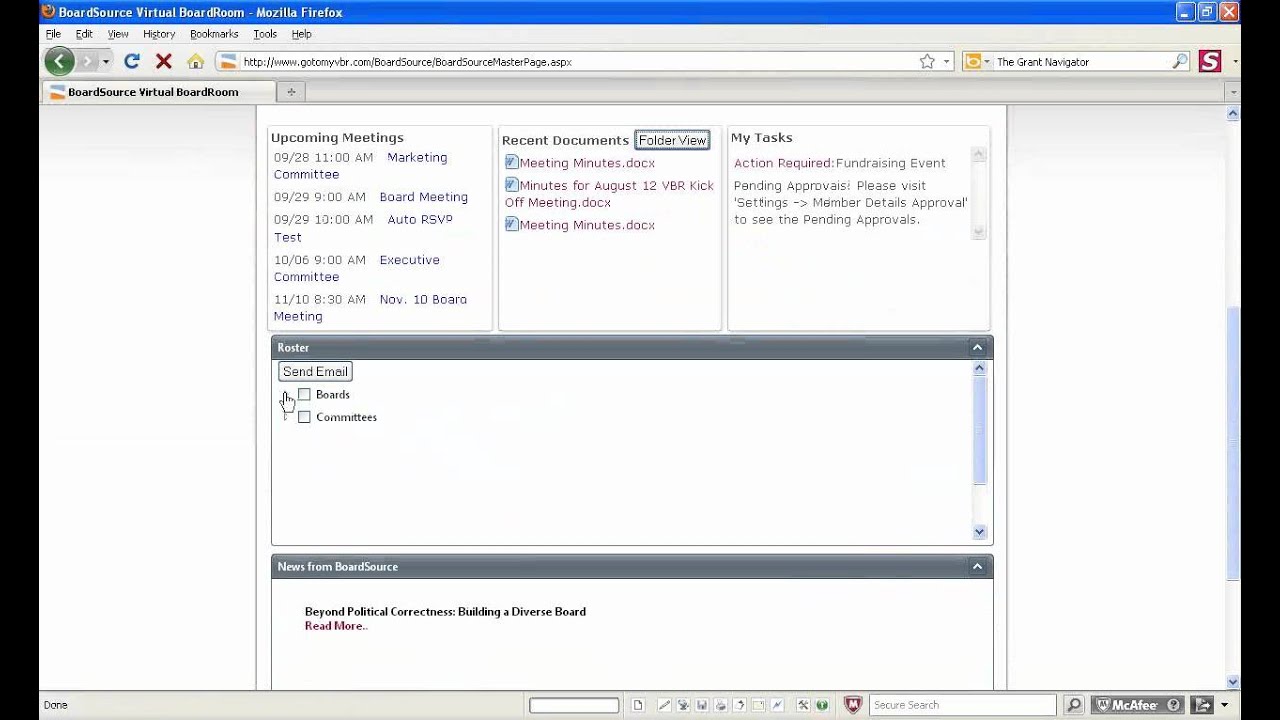Open the back/forward history dropdown arrow
Viewport: 1280px width, 720px height.
click(x=106, y=62)
